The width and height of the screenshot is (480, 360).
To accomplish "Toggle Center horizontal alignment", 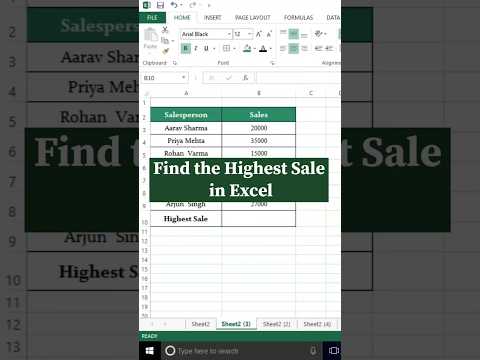I will click(x=293, y=49).
